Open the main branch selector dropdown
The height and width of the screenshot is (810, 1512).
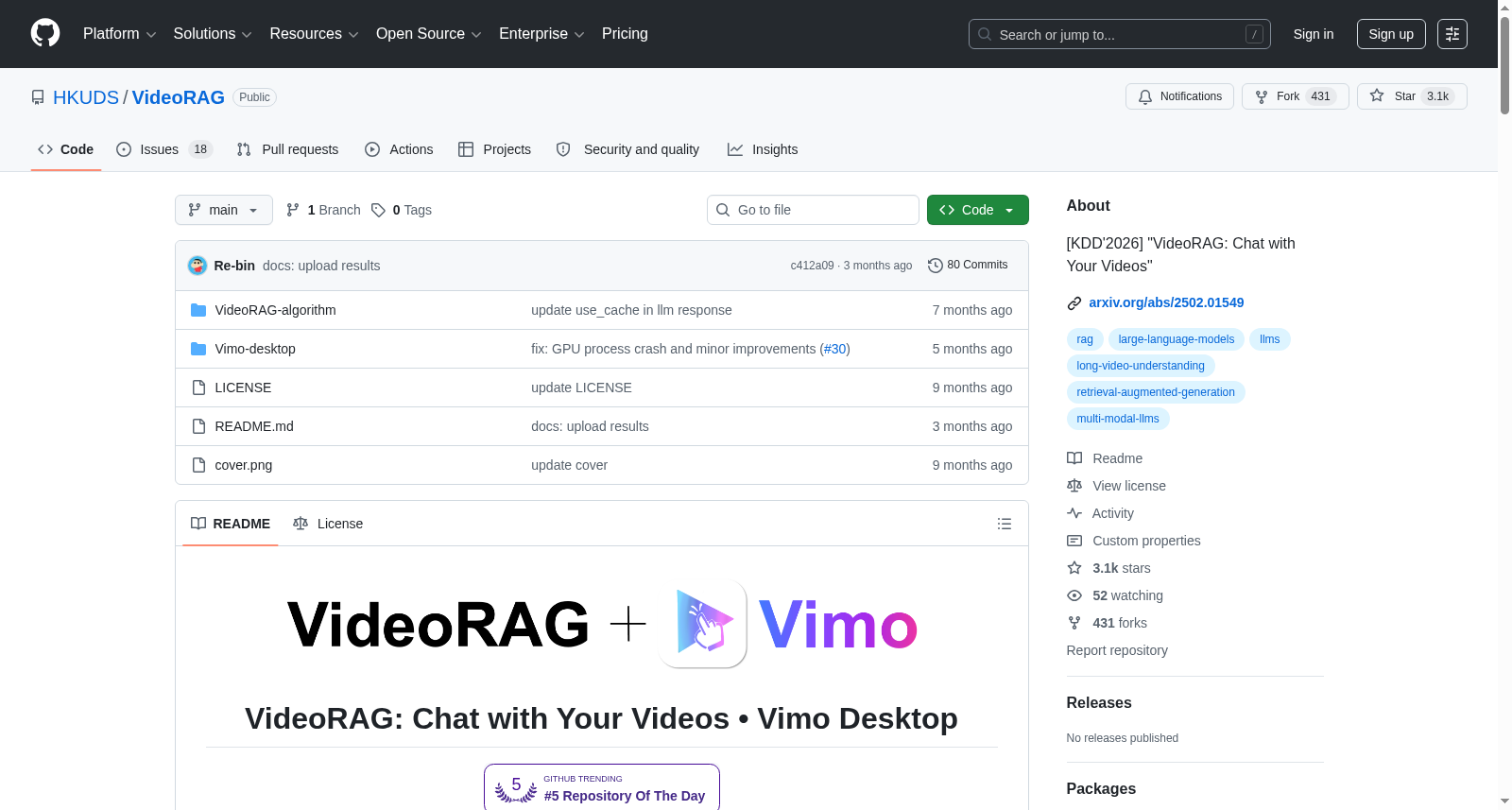coord(224,210)
